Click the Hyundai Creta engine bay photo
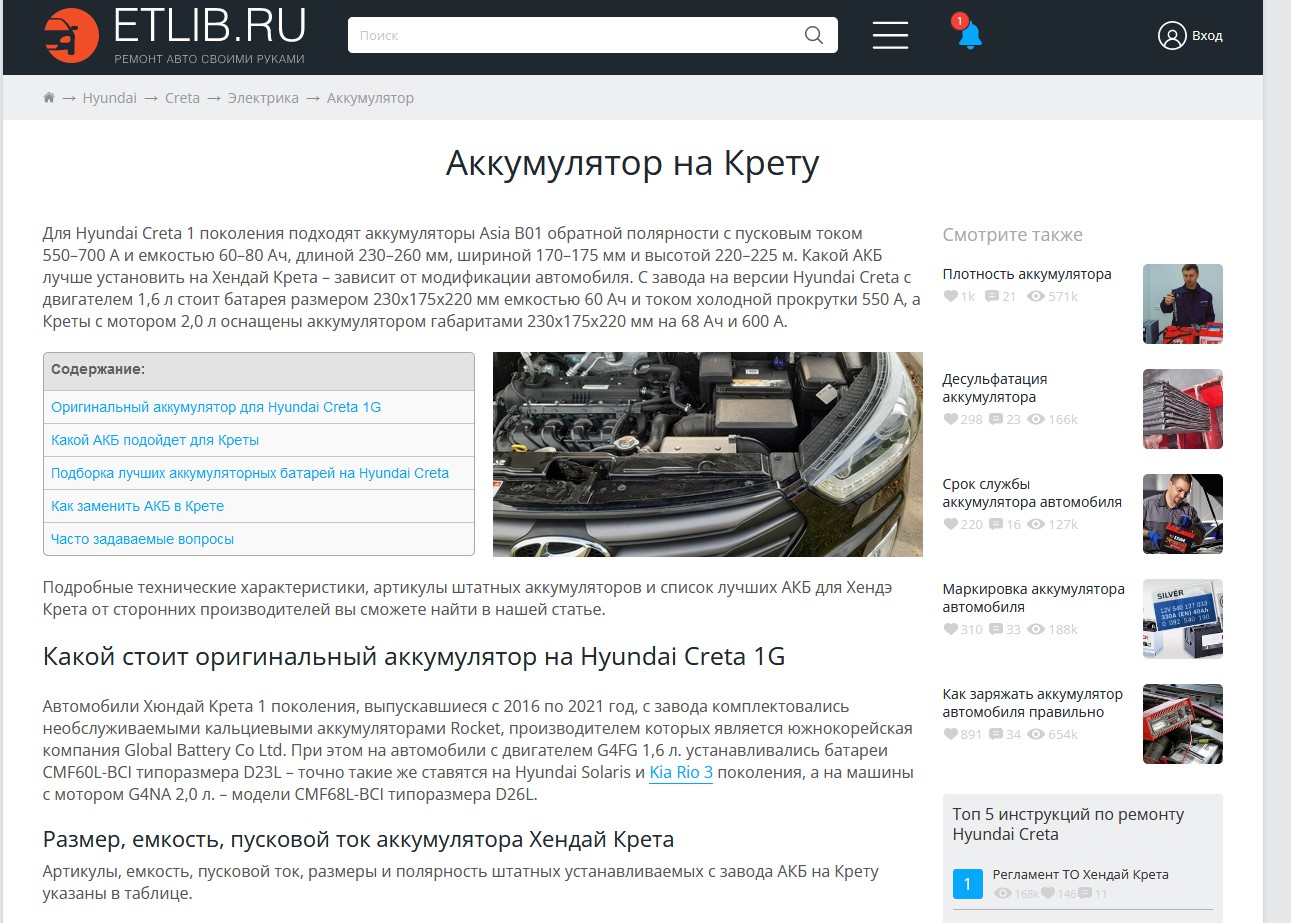The height and width of the screenshot is (923, 1291). tap(708, 454)
